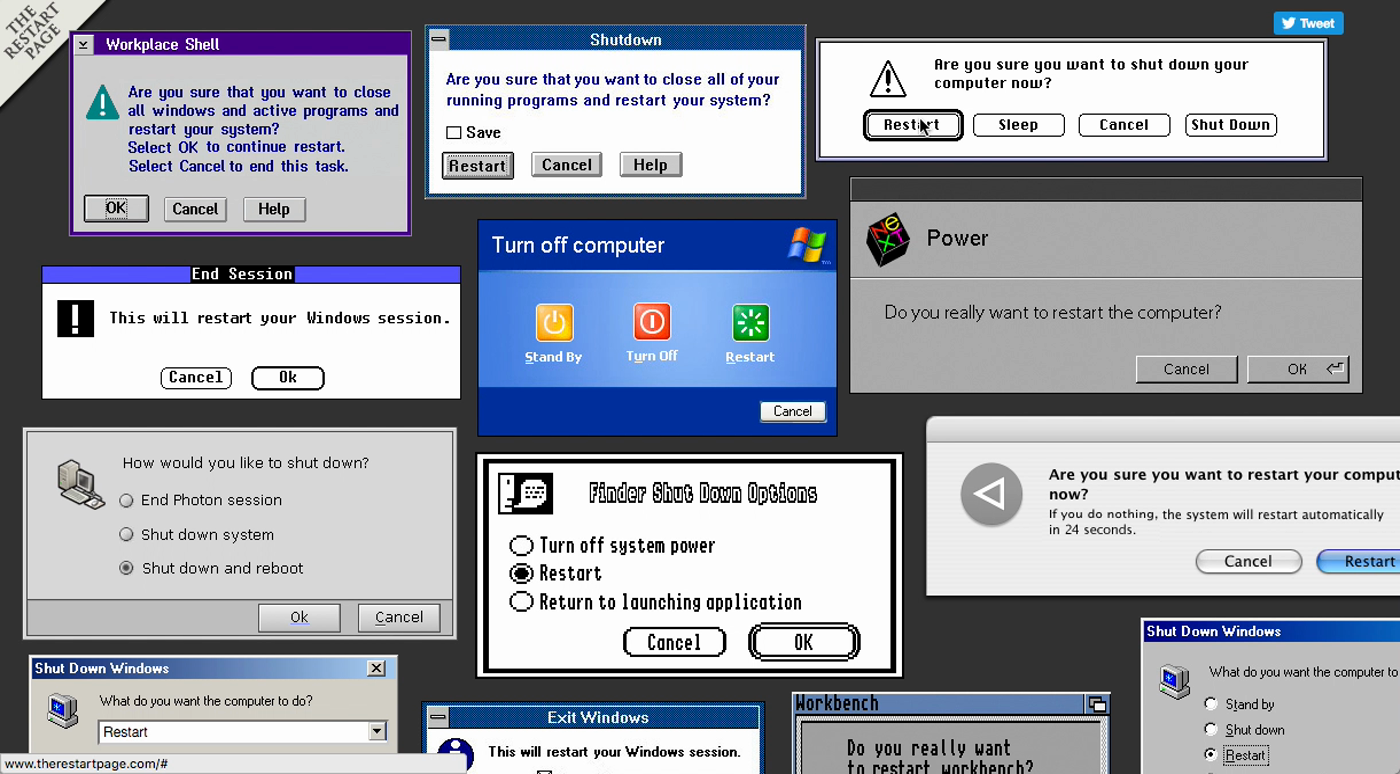Click Cancel in Turn off computer dialog
The width and height of the screenshot is (1400, 774).
click(793, 411)
